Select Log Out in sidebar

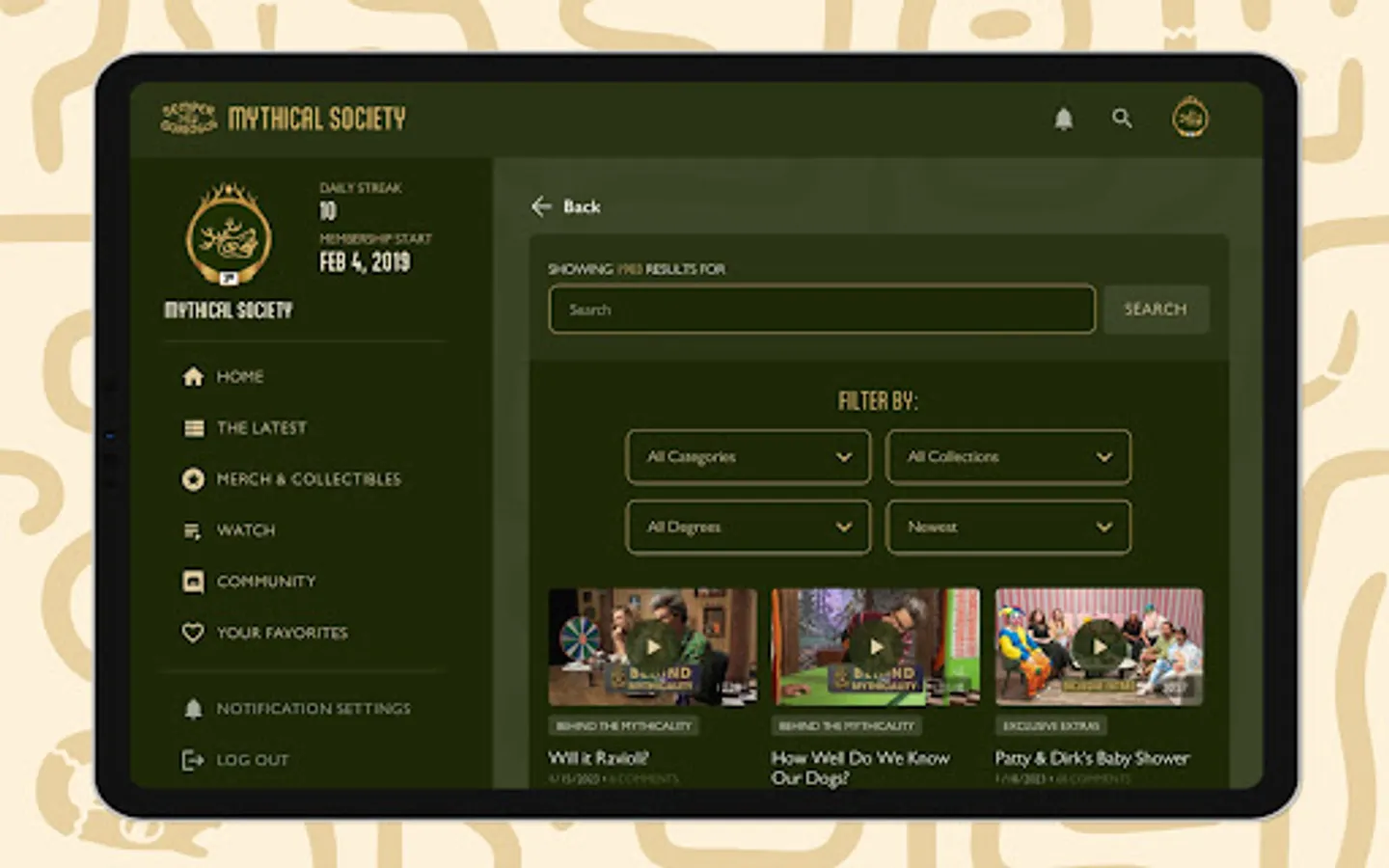pyautogui.click(x=253, y=760)
